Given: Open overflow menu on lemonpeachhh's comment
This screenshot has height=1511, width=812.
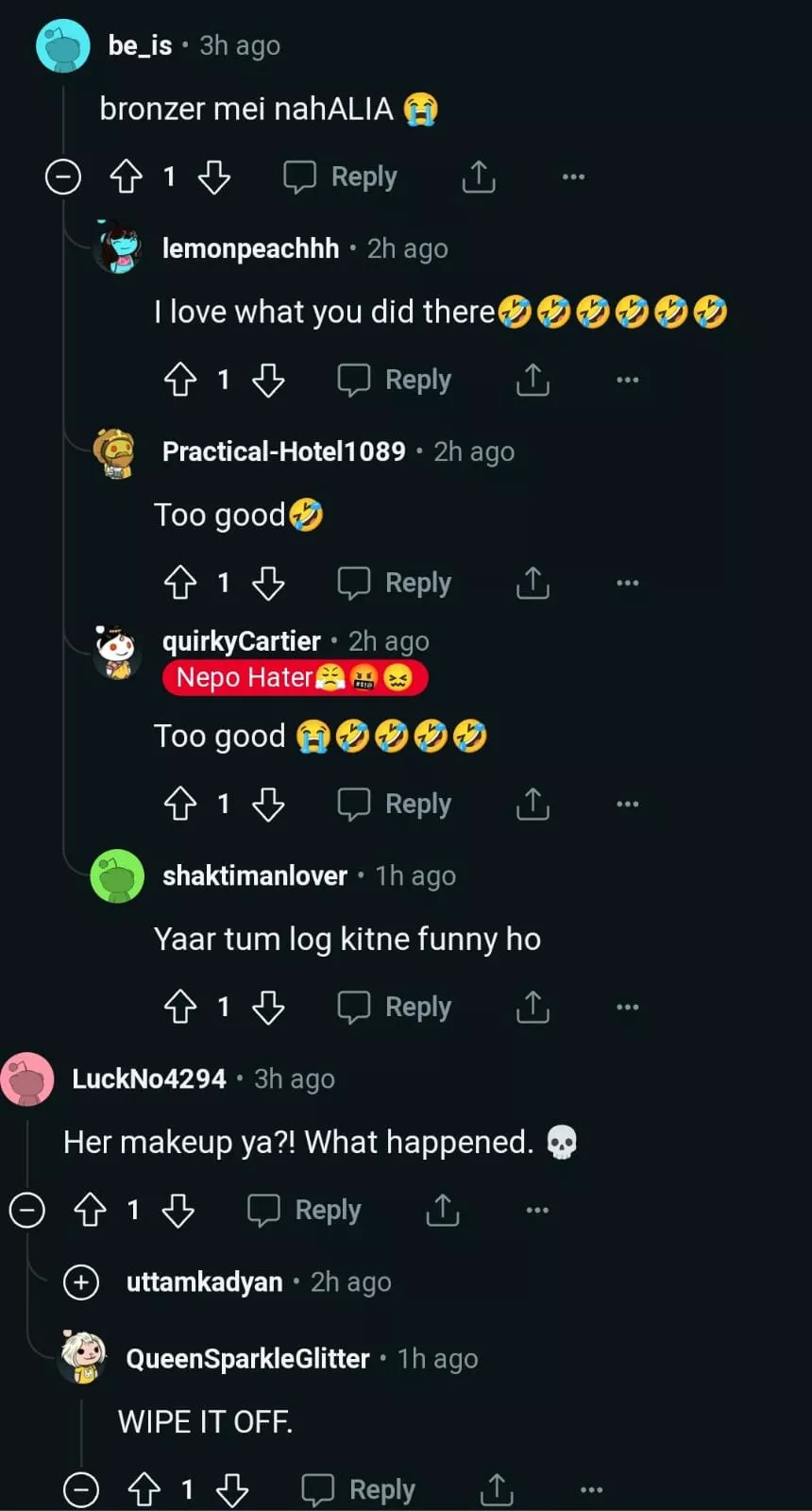Looking at the screenshot, I should [x=627, y=380].
